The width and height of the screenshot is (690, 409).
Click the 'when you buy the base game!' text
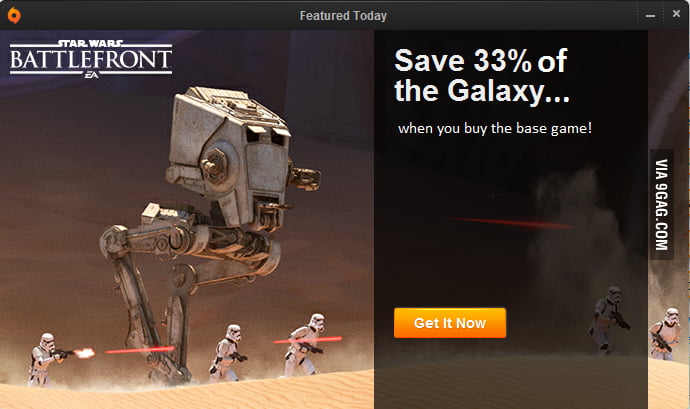coord(495,129)
